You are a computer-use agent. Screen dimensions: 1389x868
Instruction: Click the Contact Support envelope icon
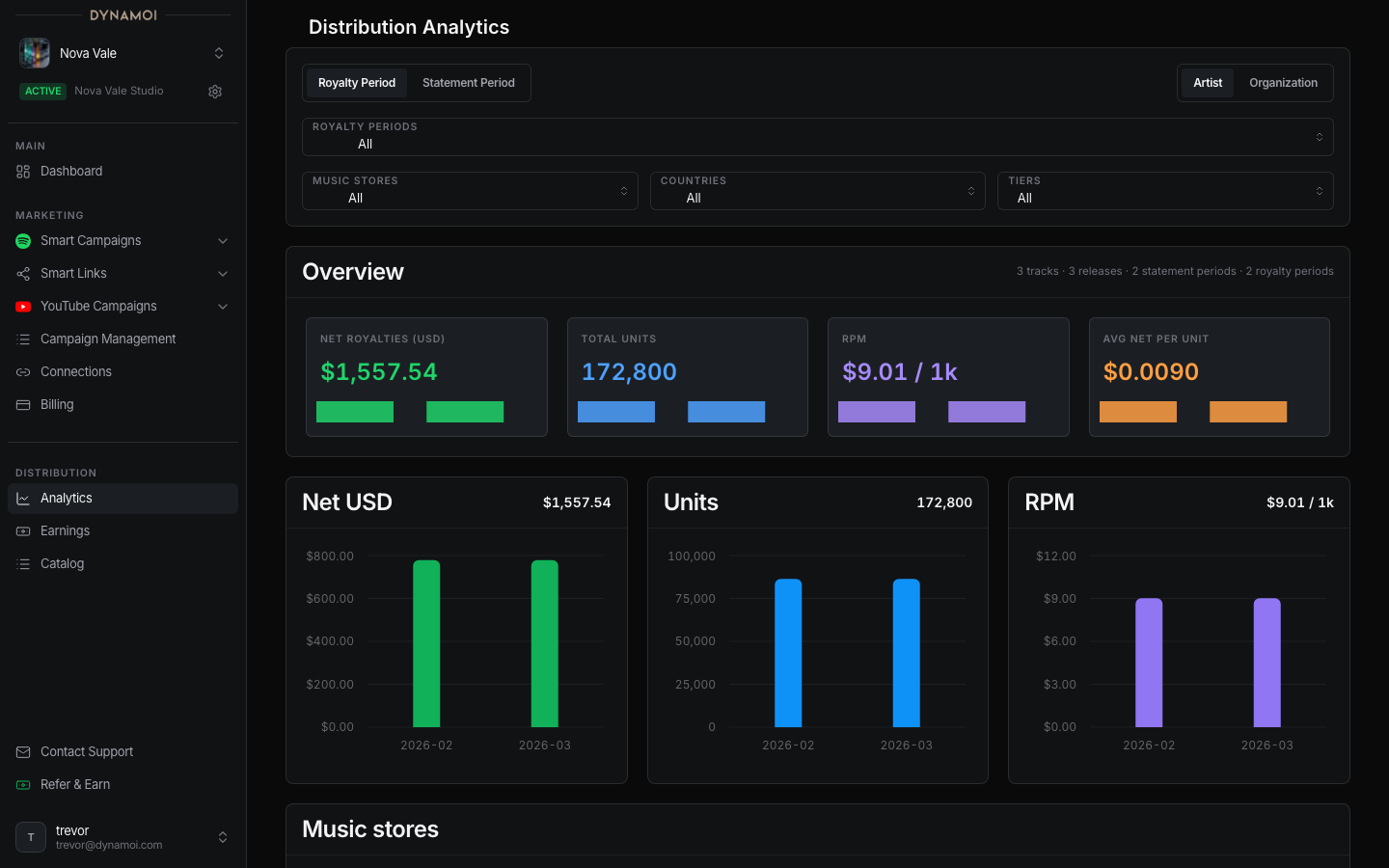[x=23, y=752]
